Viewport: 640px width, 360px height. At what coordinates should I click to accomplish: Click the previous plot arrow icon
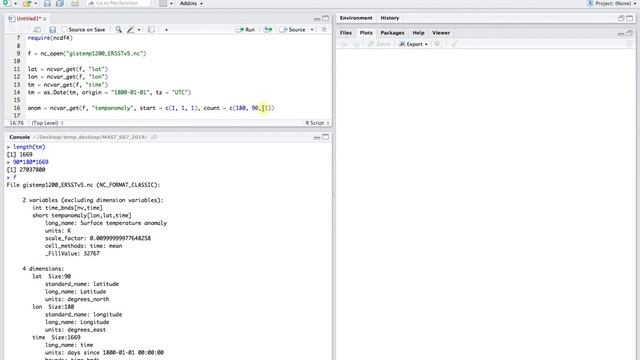click(x=344, y=44)
